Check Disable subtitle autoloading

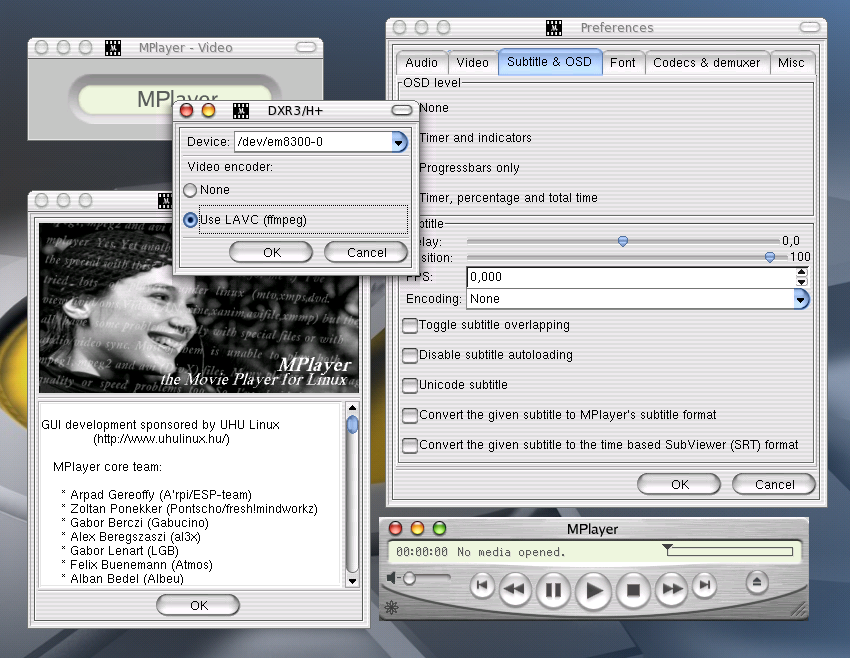[x=410, y=356]
